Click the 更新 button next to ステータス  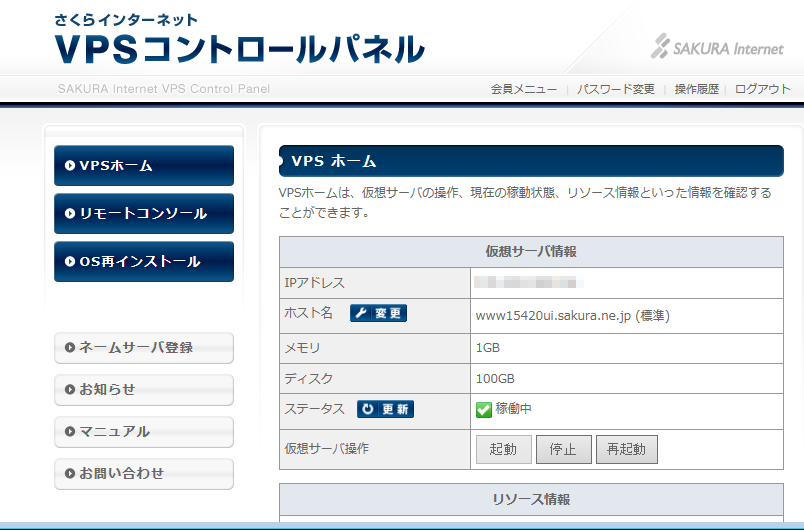point(386,409)
